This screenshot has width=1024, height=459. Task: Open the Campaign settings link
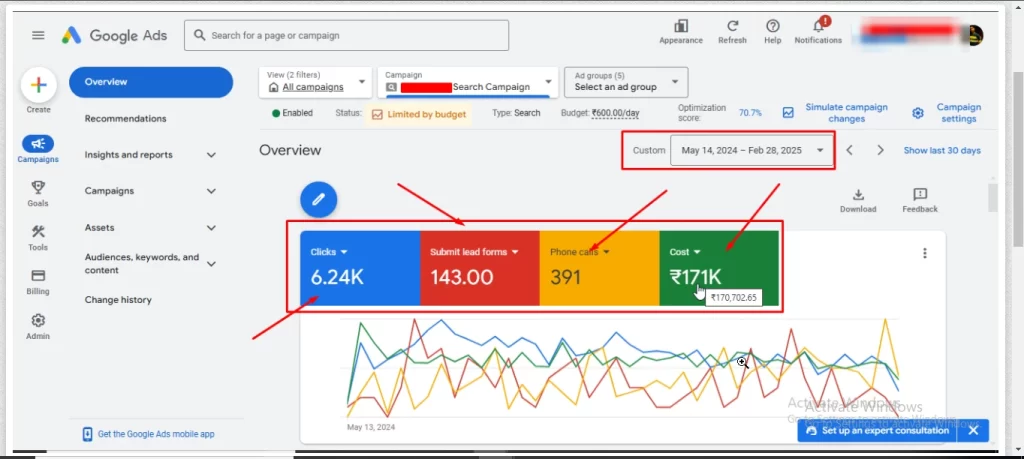coord(959,113)
